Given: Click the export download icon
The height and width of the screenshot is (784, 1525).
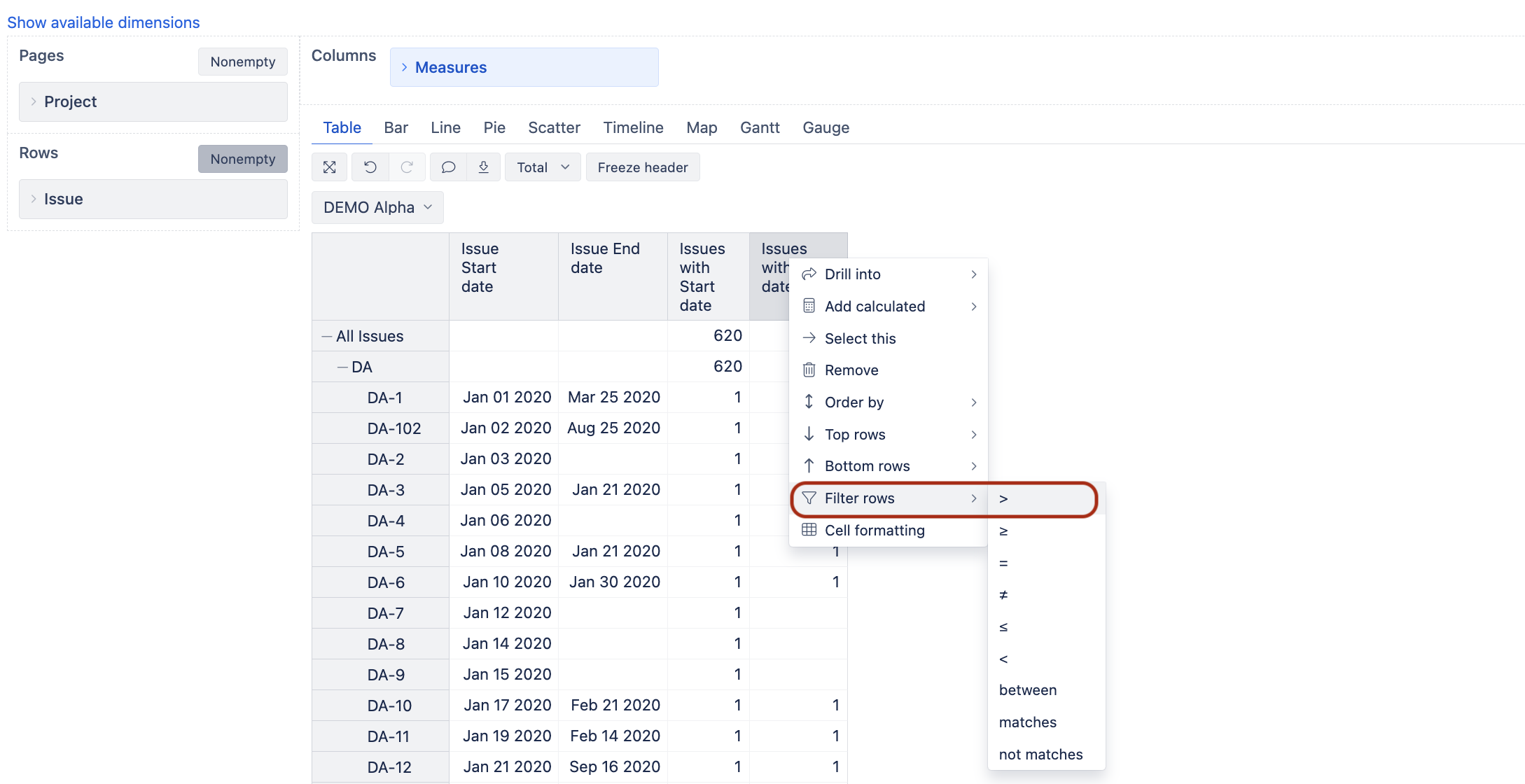Looking at the screenshot, I should [483, 167].
